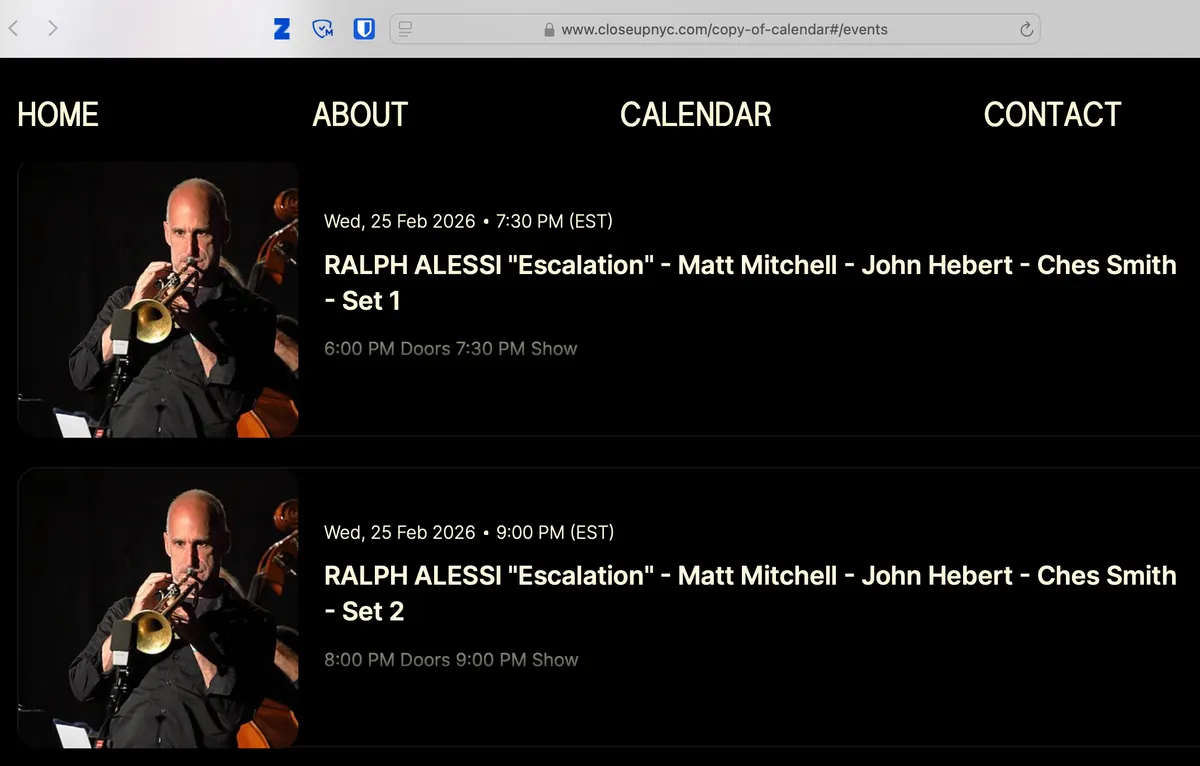Click the padlock icon beside the URL

[549, 30]
